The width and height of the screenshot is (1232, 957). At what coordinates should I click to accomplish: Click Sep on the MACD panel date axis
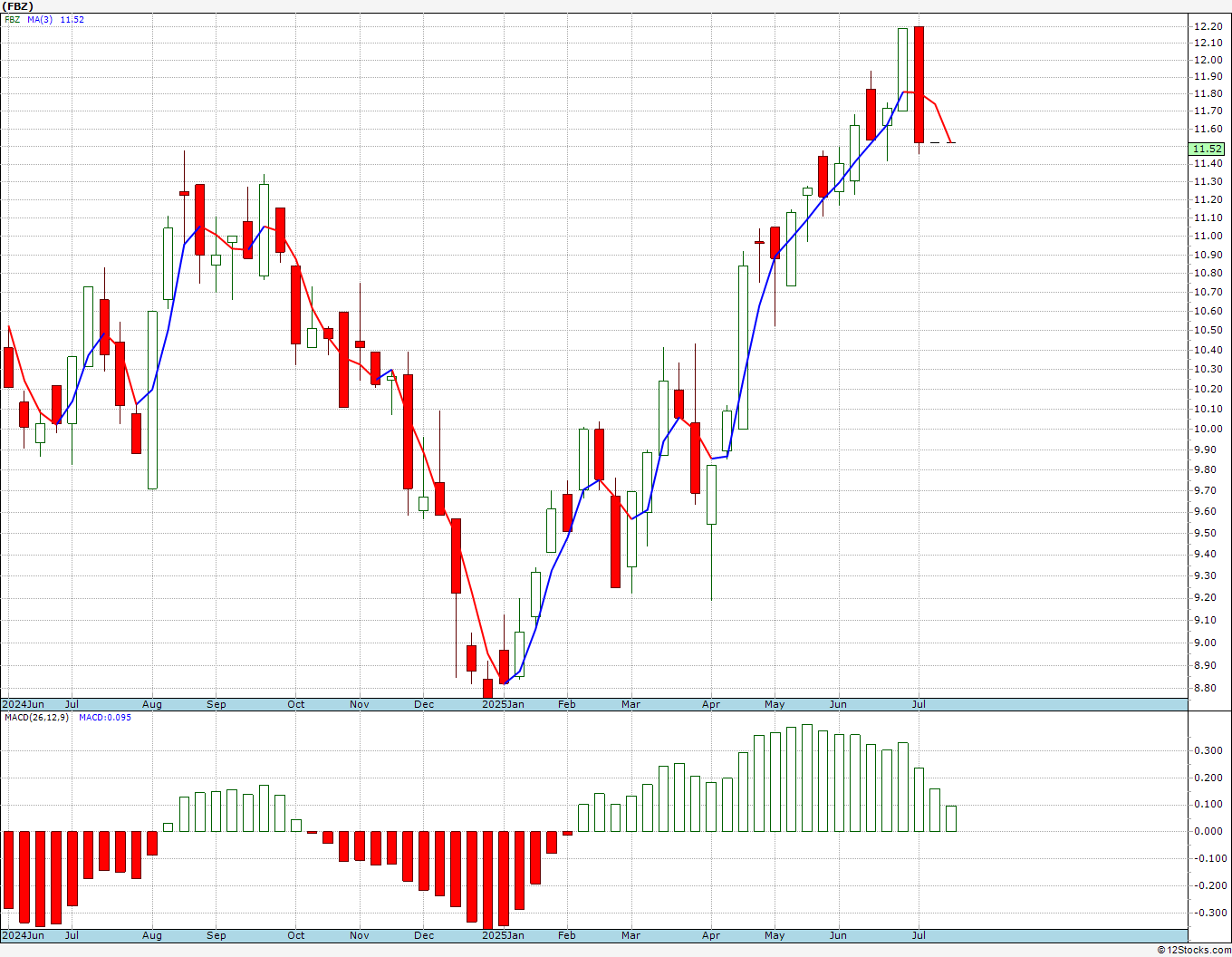click(217, 935)
